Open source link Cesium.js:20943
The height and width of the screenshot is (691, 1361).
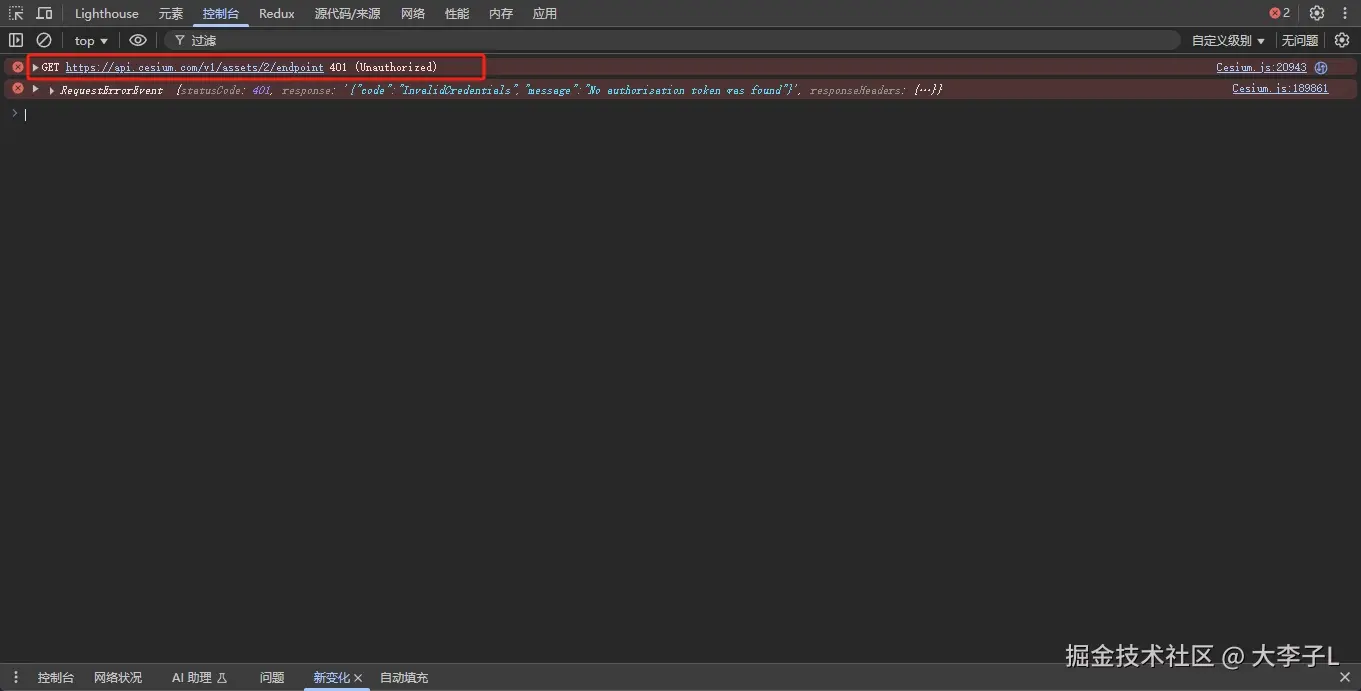click(1261, 68)
